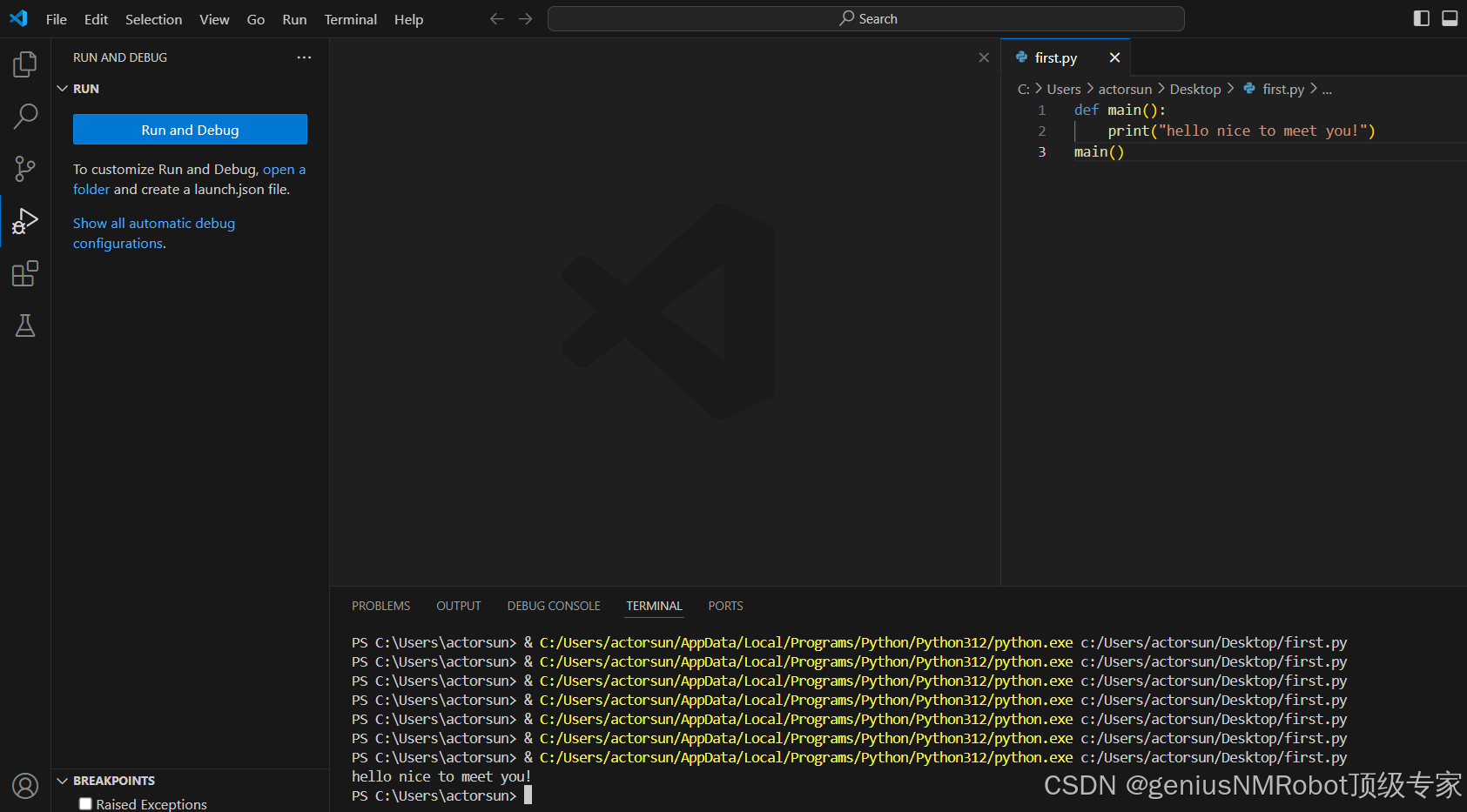The height and width of the screenshot is (812, 1467).
Task: Open the Terminal menu
Action: click(350, 19)
